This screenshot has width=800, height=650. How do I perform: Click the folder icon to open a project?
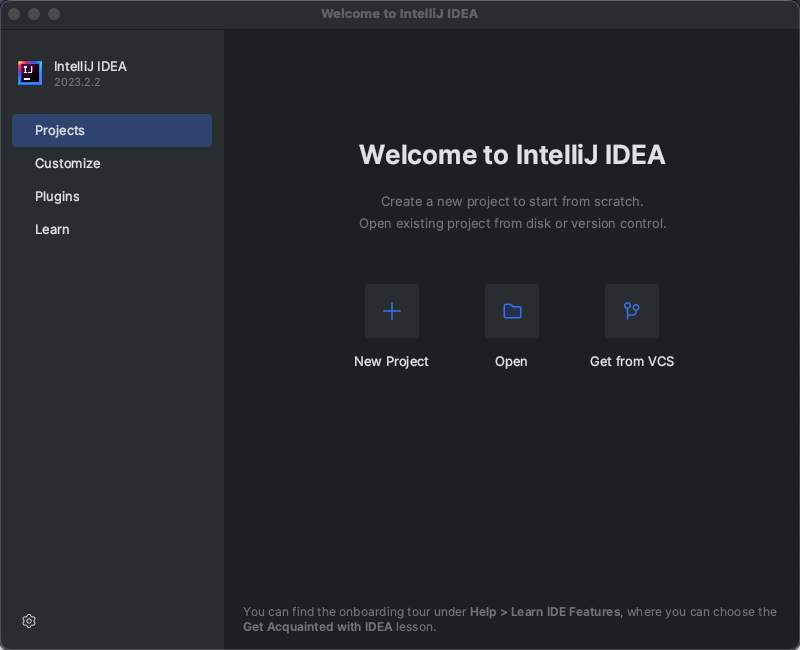tap(512, 311)
